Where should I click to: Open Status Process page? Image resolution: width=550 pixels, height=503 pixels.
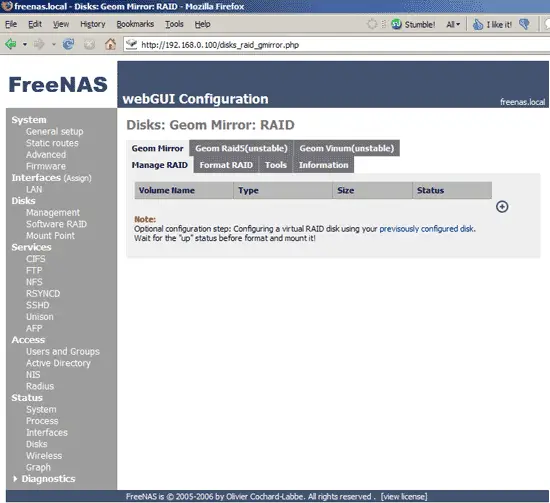(x=42, y=421)
